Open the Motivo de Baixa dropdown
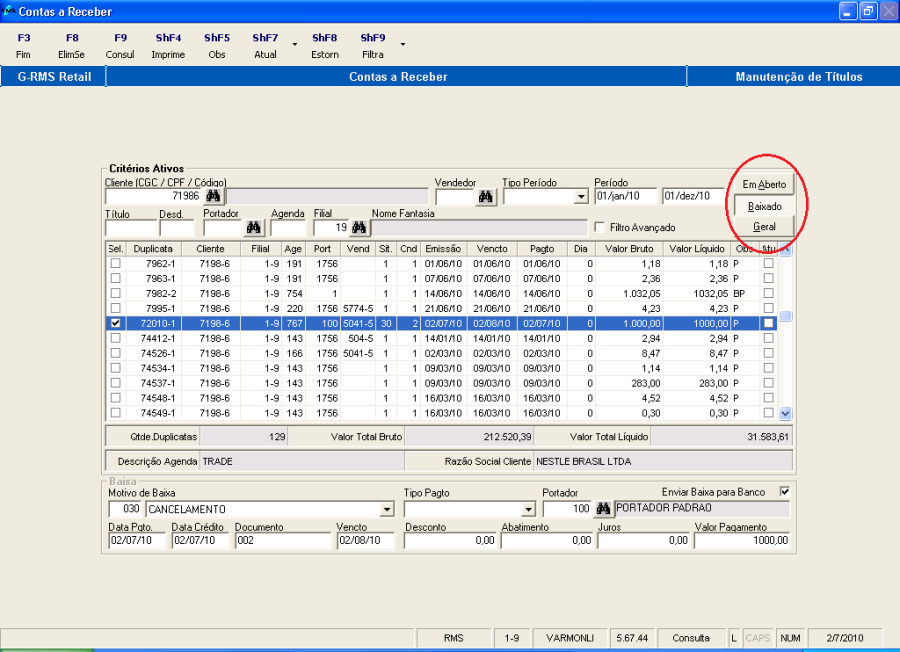The image size is (900, 652). [387, 509]
